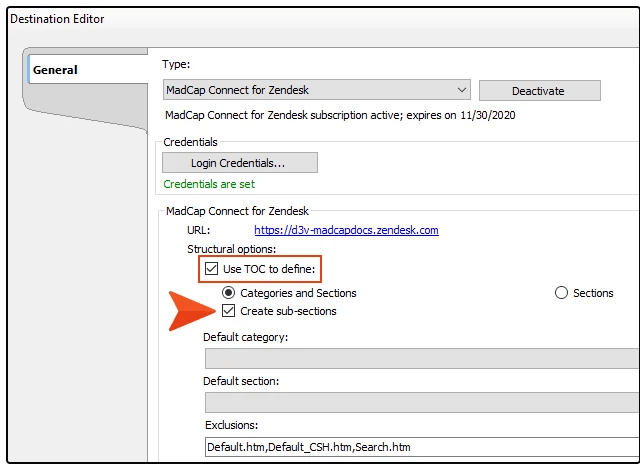Screen dimensions: 640x469
Task: Expand the Type dropdown chevron arrow
Action: pyautogui.click(x=462, y=90)
